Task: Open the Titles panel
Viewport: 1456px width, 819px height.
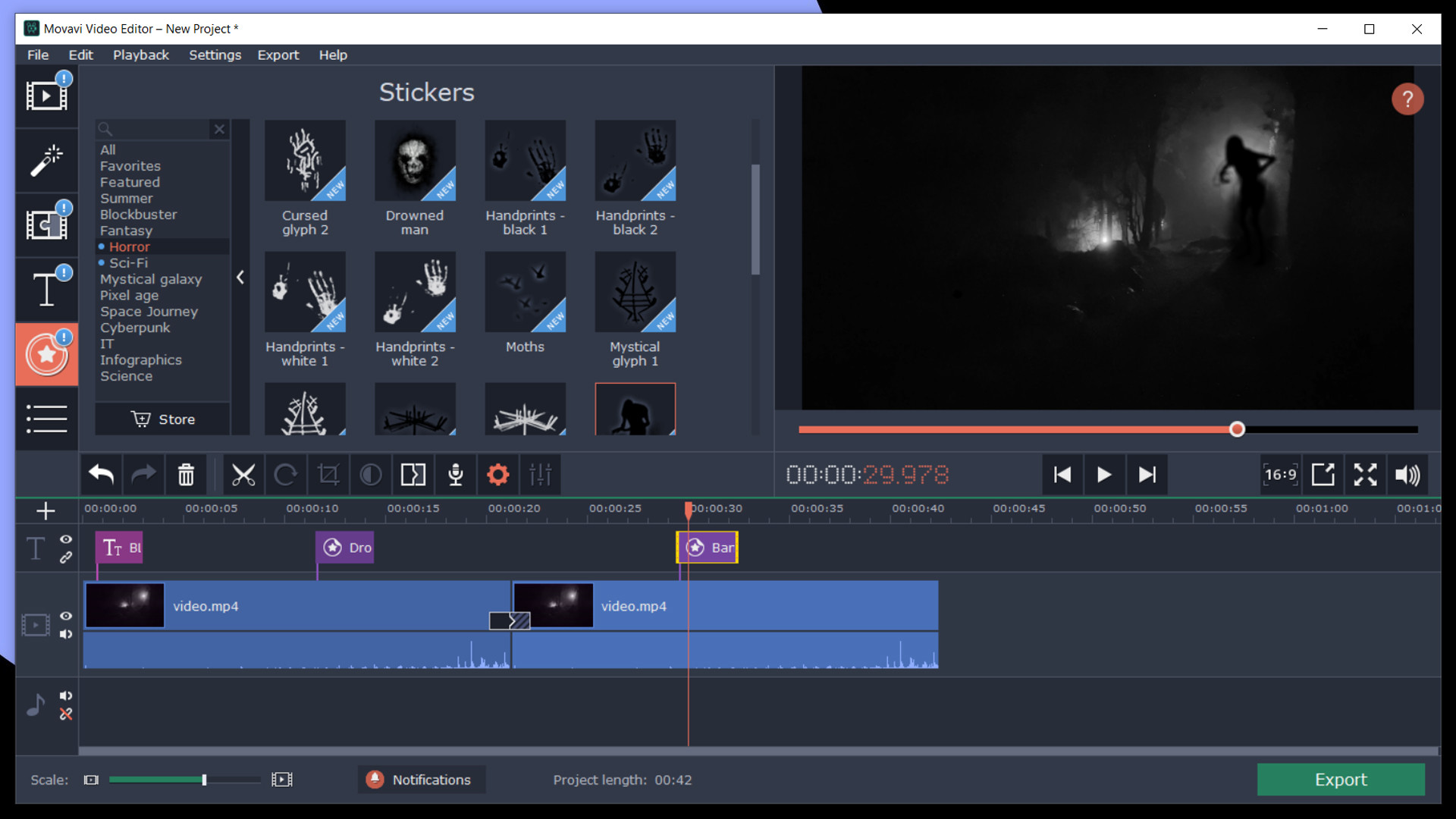Action: (x=45, y=289)
